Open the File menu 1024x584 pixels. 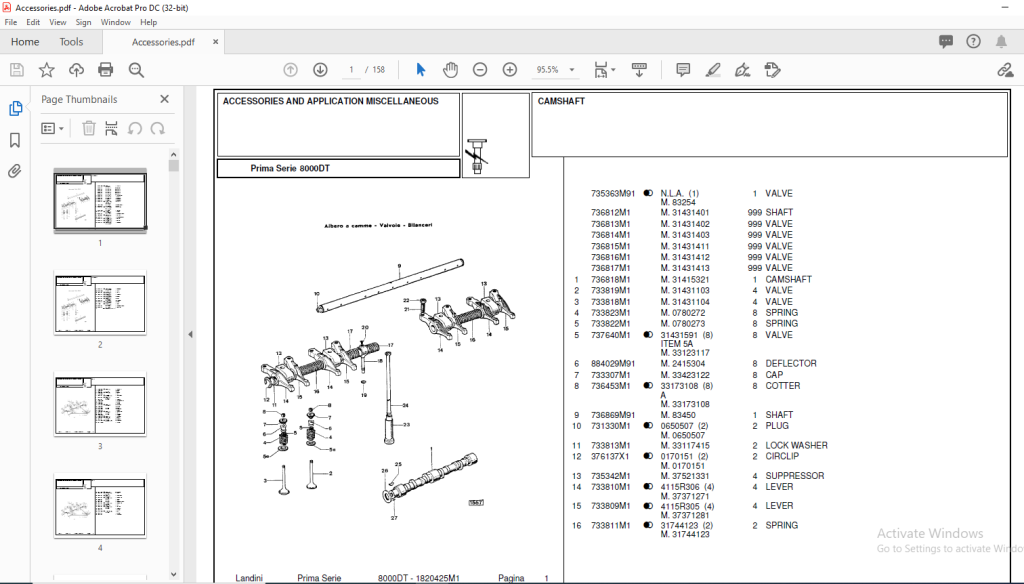coord(11,22)
